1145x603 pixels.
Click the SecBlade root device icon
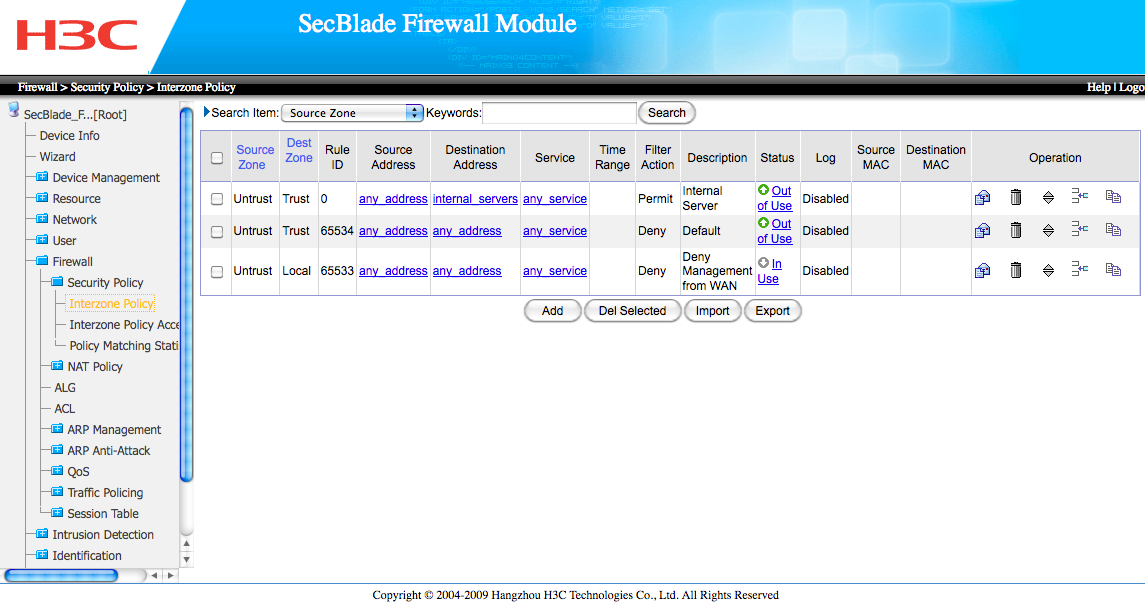click(13, 110)
